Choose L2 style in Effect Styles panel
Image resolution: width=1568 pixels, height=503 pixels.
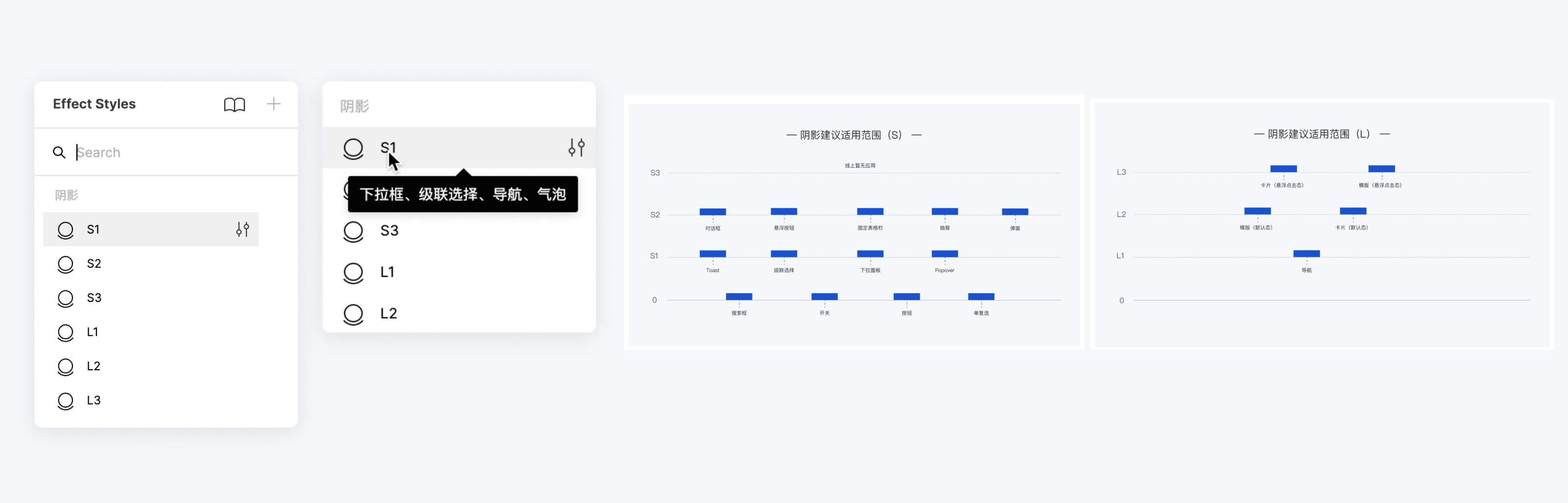[x=93, y=366]
